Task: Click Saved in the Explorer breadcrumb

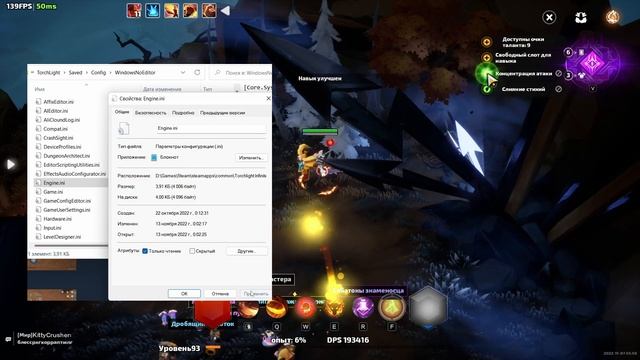Action: point(76,72)
